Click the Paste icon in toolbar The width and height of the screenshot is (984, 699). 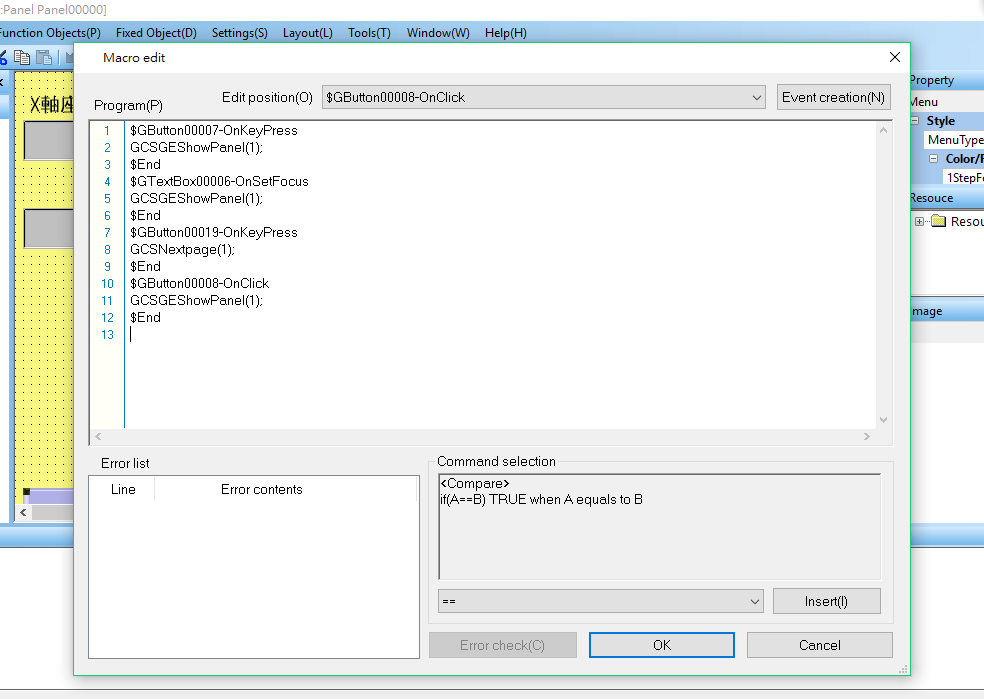44,58
